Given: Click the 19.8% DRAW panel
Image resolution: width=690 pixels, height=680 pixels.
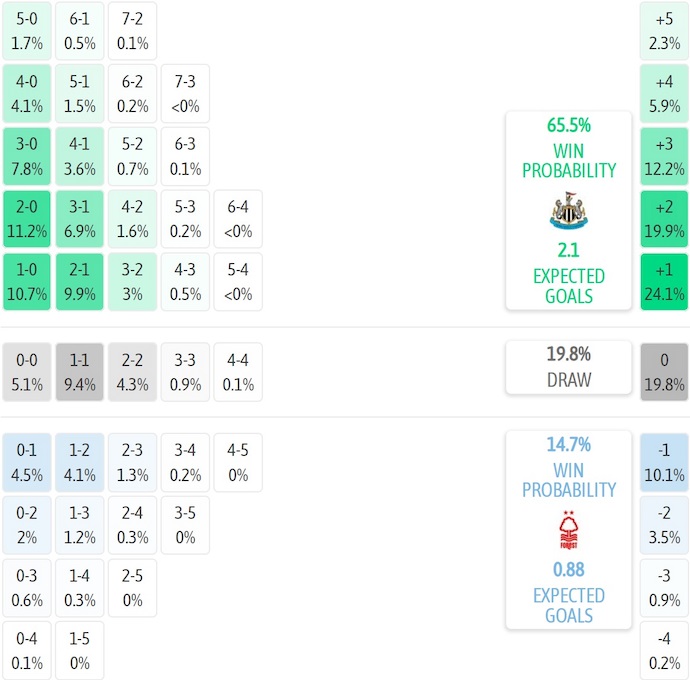Looking at the screenshot, I should pos(568,367).
